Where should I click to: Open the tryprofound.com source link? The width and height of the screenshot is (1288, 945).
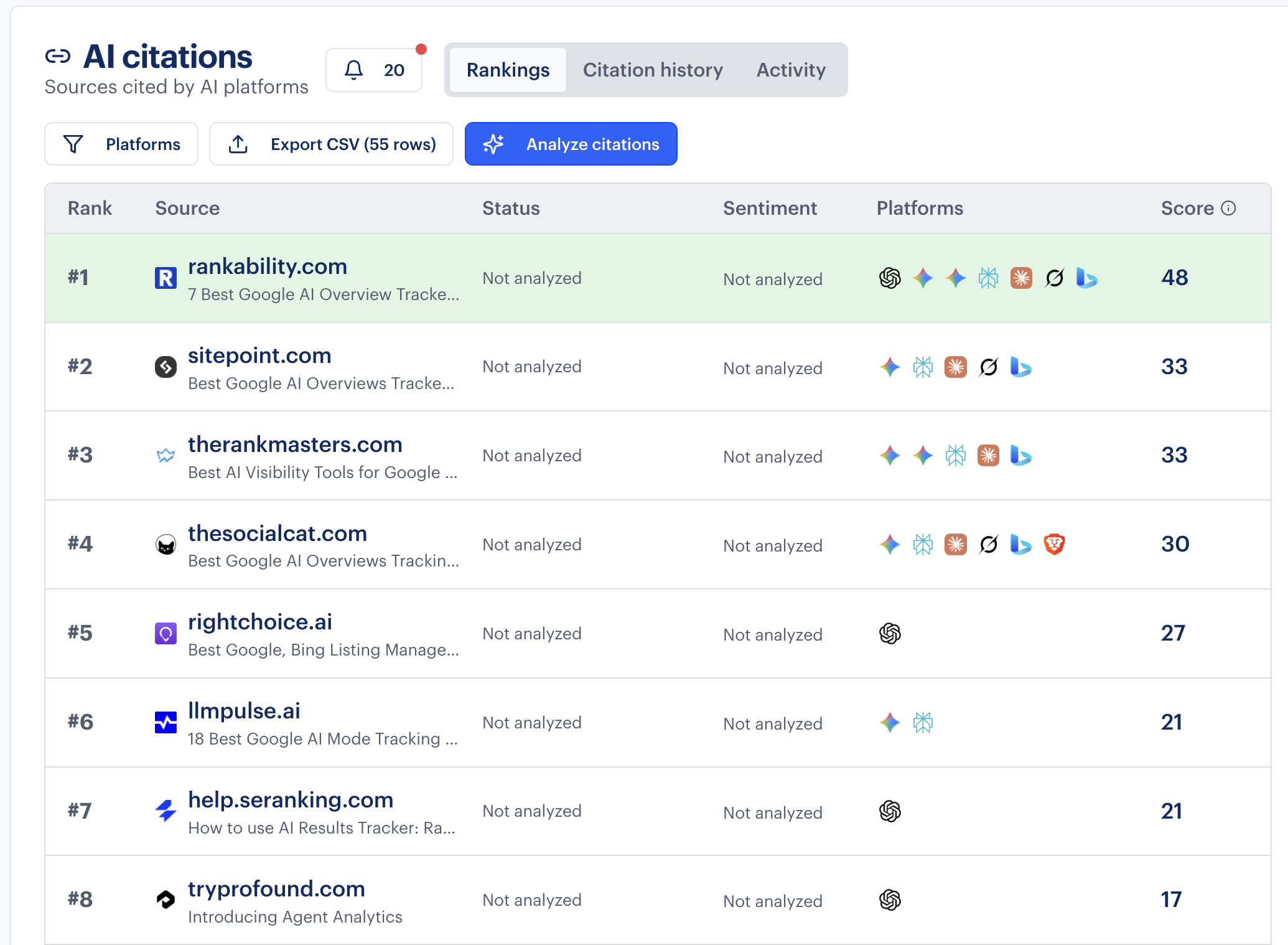[276, 889]
